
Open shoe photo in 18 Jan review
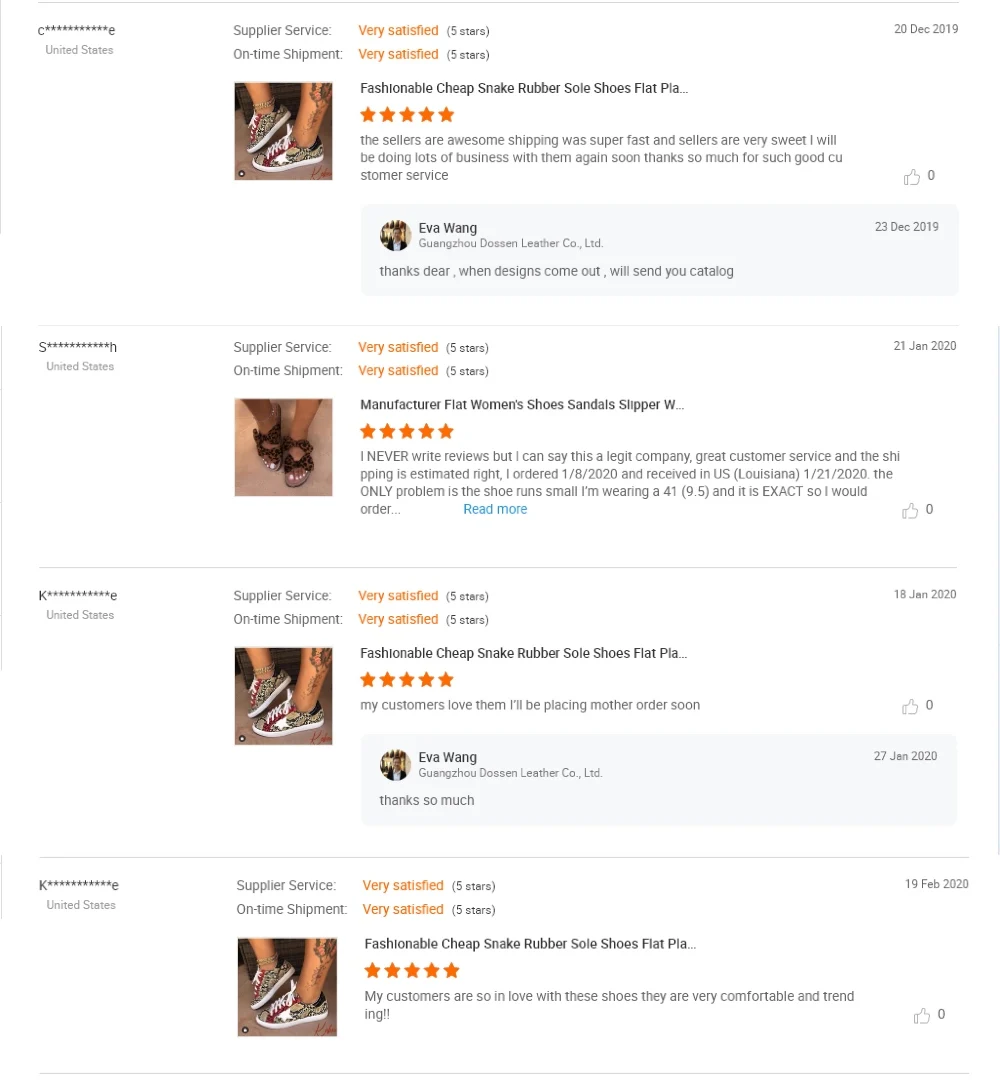coord(283,696)
